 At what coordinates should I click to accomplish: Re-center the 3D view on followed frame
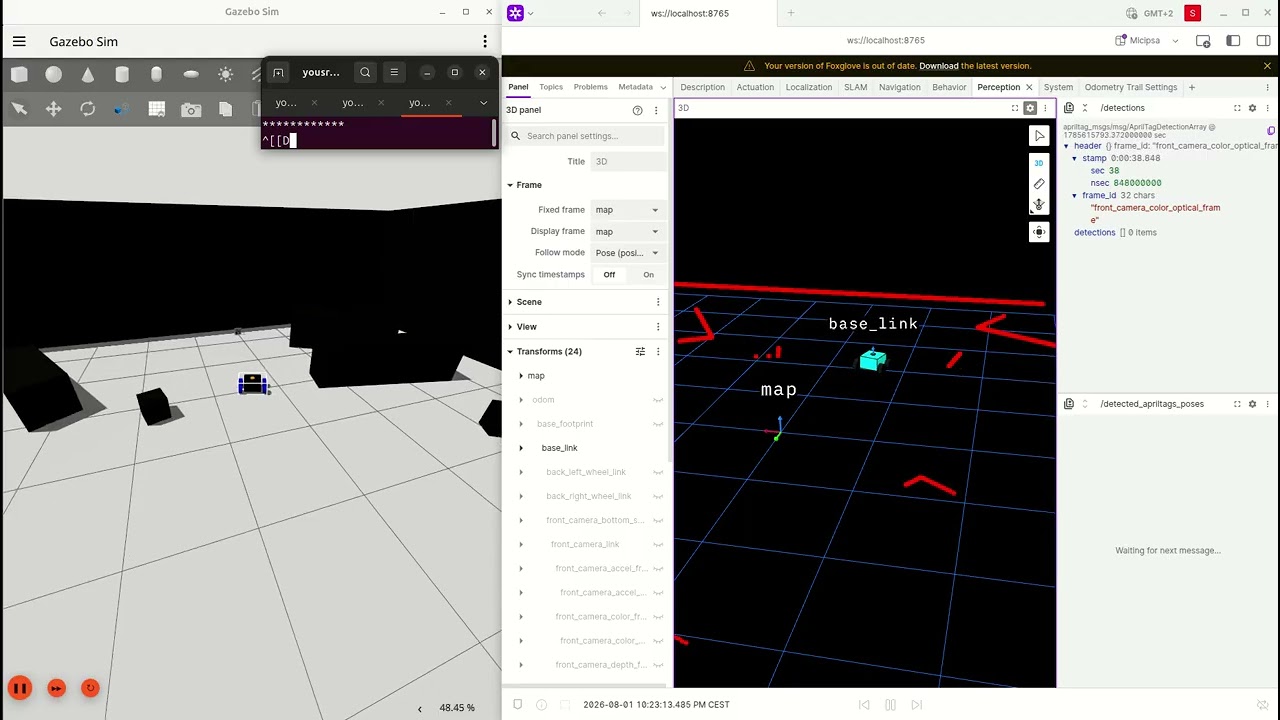click(x=1039, y=232)
